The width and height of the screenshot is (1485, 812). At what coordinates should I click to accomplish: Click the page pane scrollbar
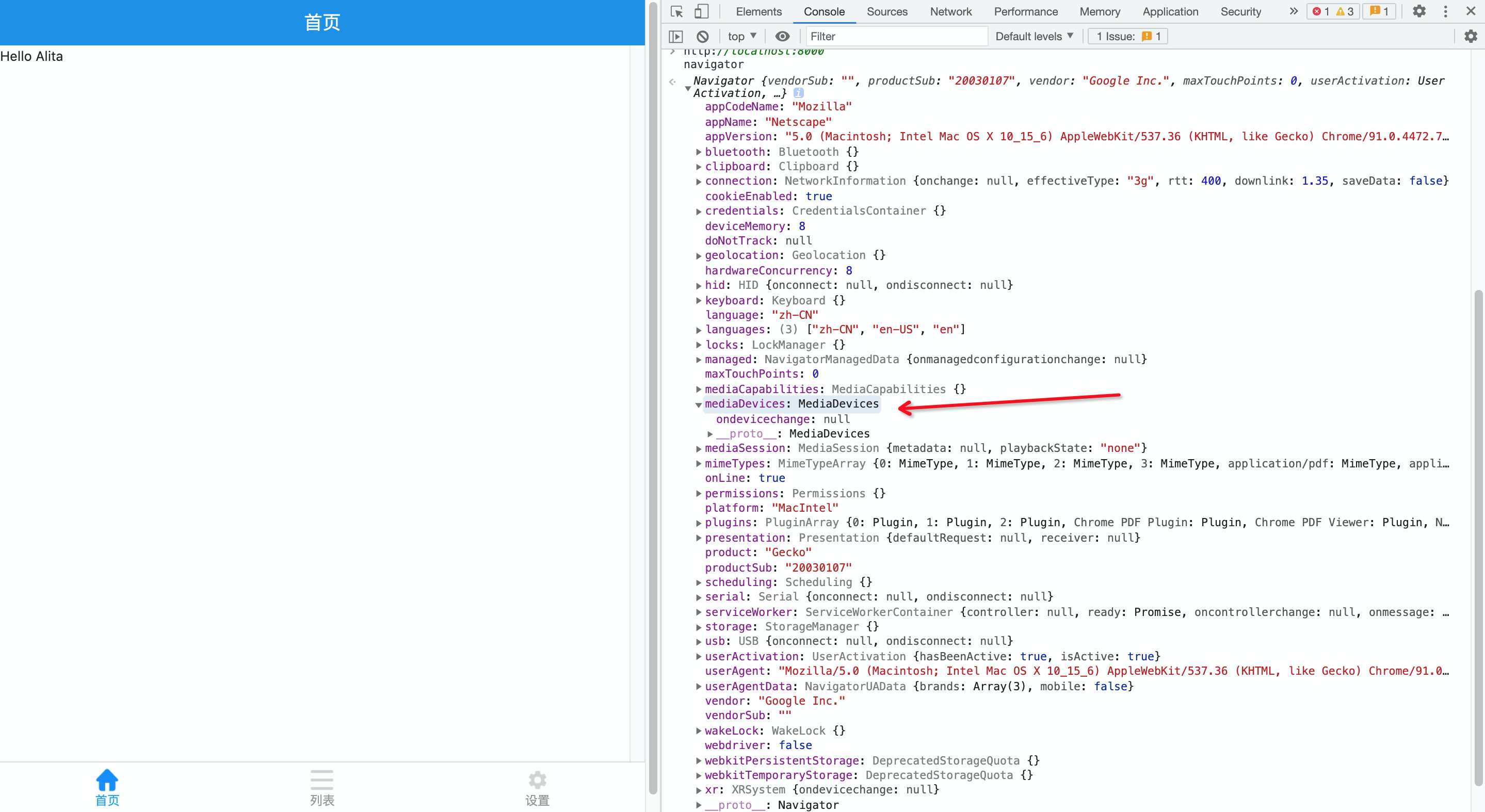pyautogui.click(x=653, y=398)
